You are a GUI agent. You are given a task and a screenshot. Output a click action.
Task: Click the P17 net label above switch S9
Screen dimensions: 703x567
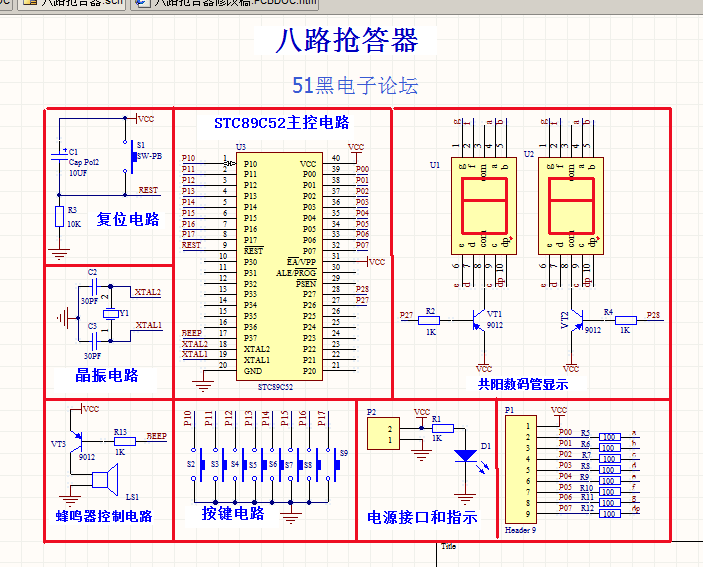pos(321,418)
